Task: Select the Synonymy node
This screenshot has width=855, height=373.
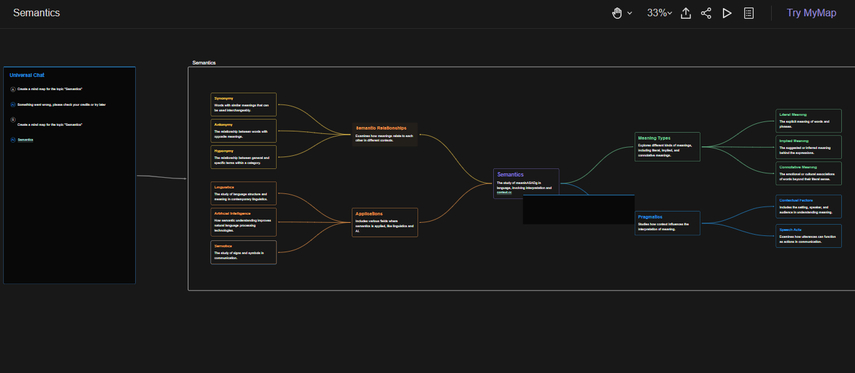Action: (244, 104)
